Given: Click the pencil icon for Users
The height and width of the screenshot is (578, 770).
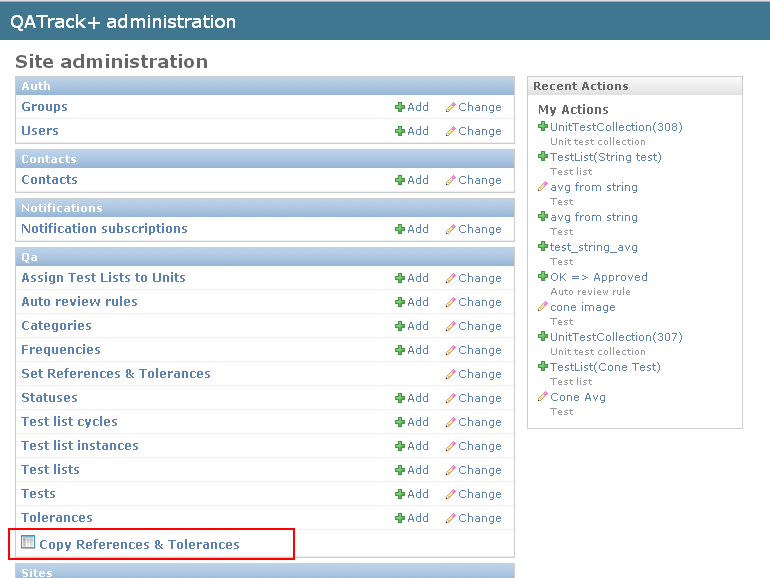Looking at the screenshot, I should 451,131.
